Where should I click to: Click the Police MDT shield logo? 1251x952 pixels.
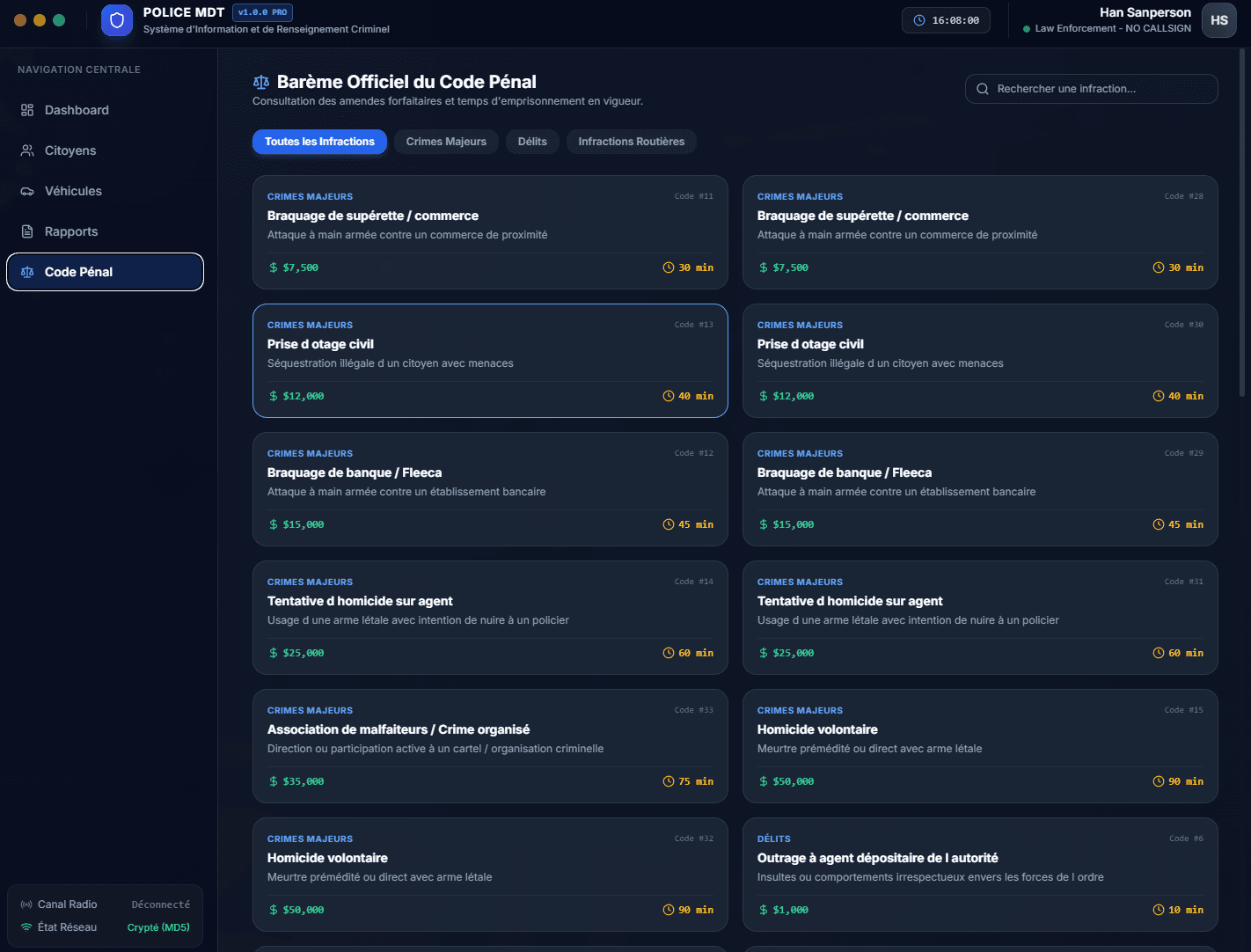click(117, 20)
